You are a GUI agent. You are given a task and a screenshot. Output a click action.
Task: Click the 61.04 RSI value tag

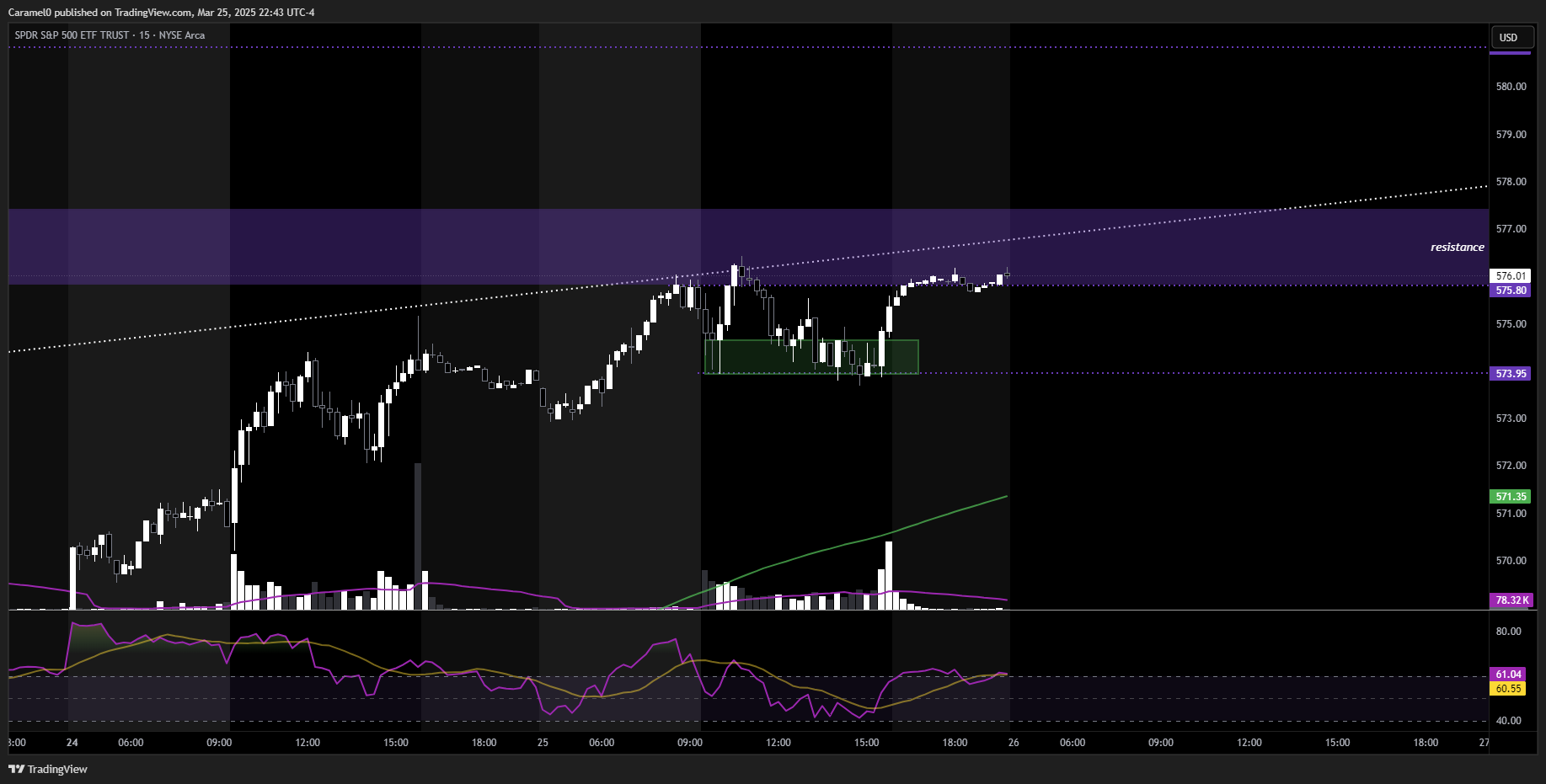pyautogui.click(x=1508, y=675)
